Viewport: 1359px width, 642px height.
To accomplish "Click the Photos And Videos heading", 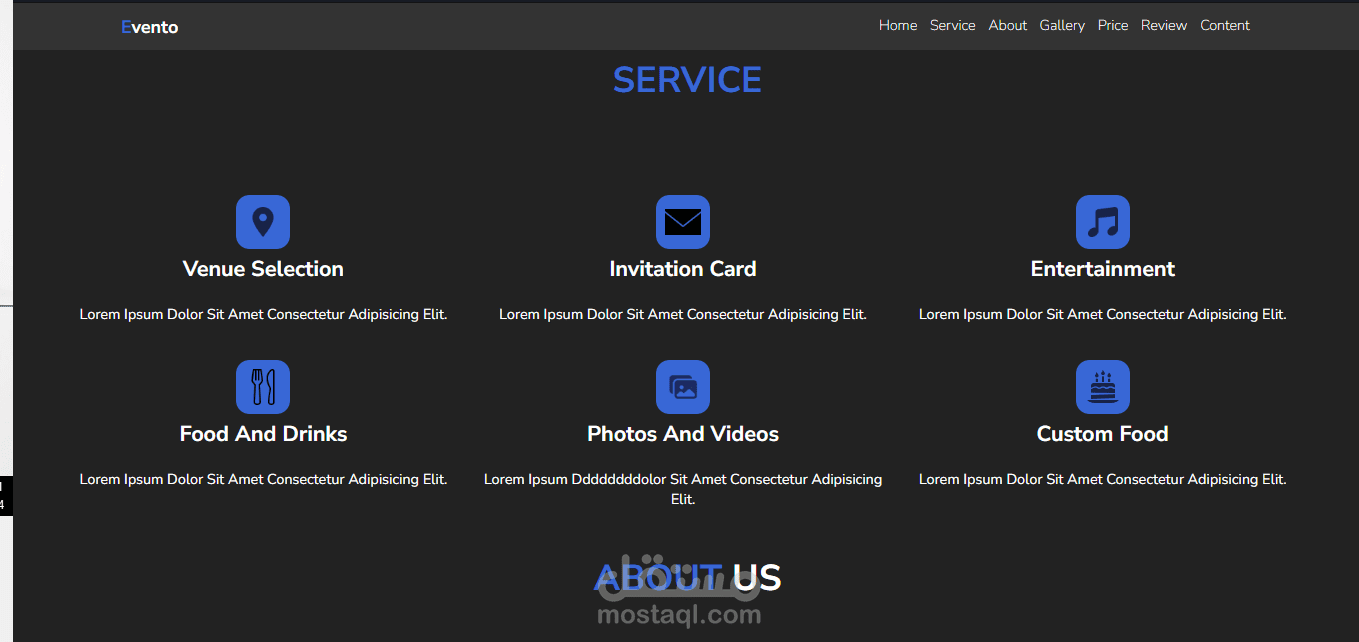I will 683,434.
